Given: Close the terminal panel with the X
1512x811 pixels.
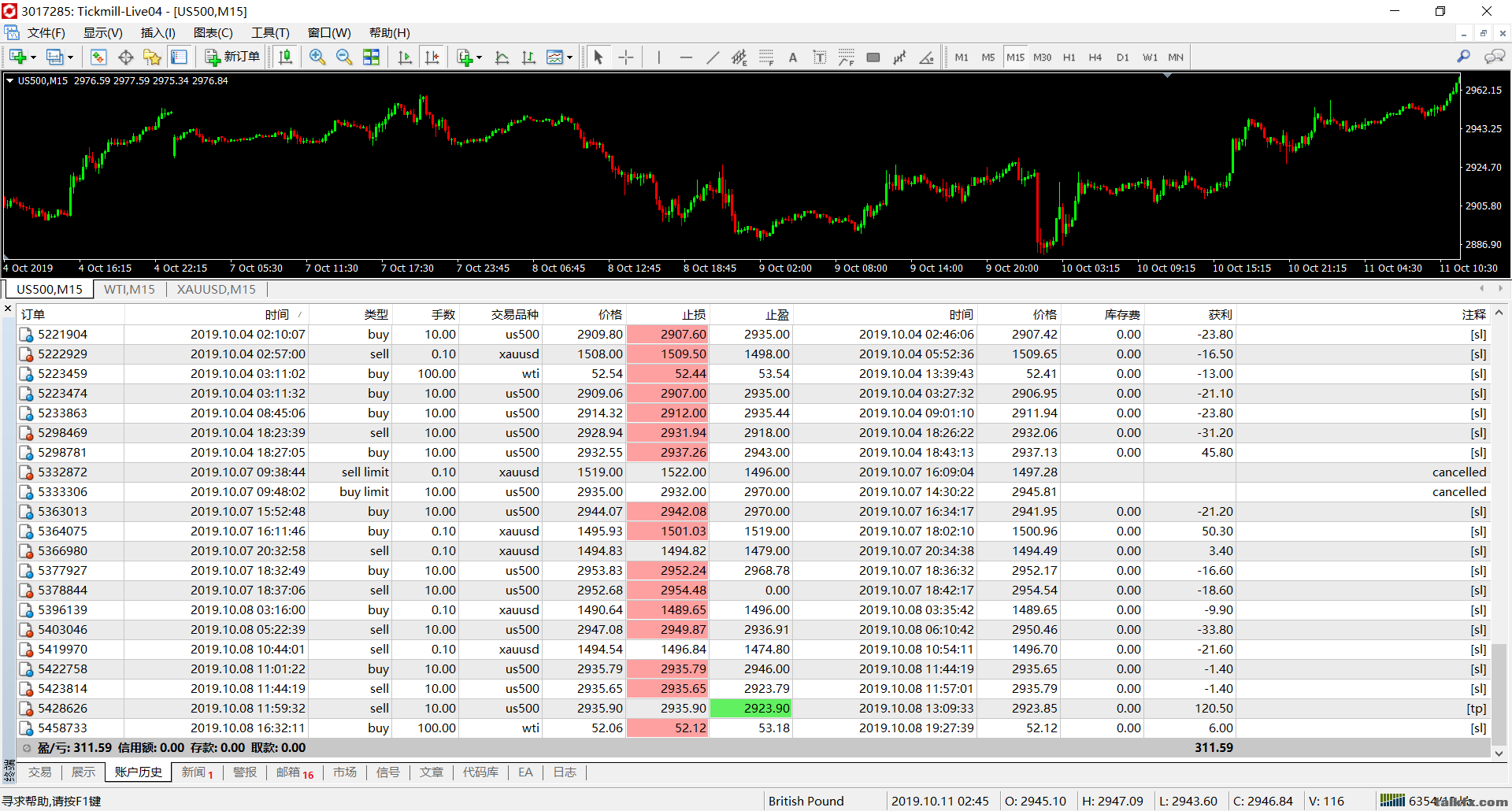Looking at the screenshot, I should click(8, 309).
